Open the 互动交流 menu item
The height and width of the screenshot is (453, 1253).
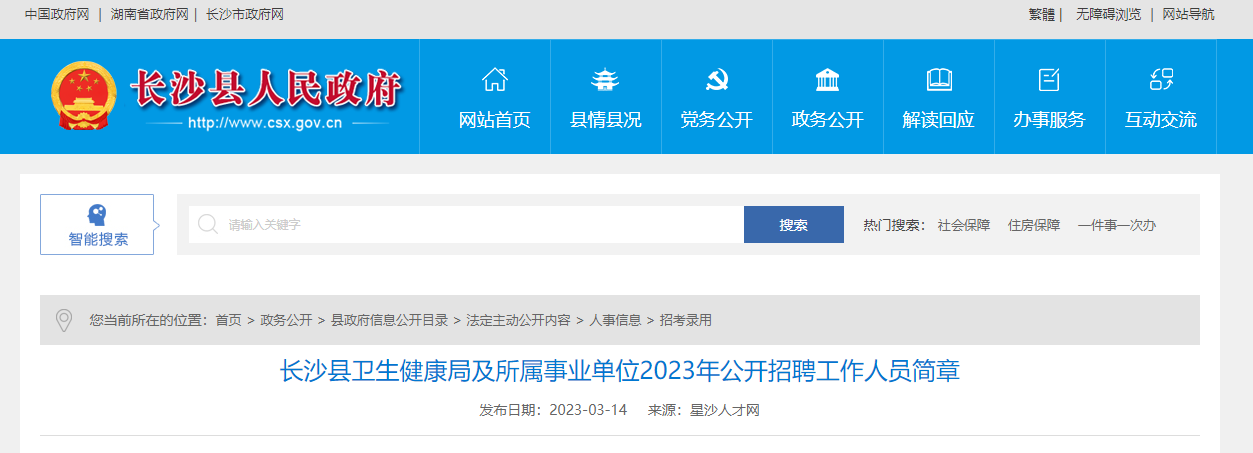(x=1160, y=120)
